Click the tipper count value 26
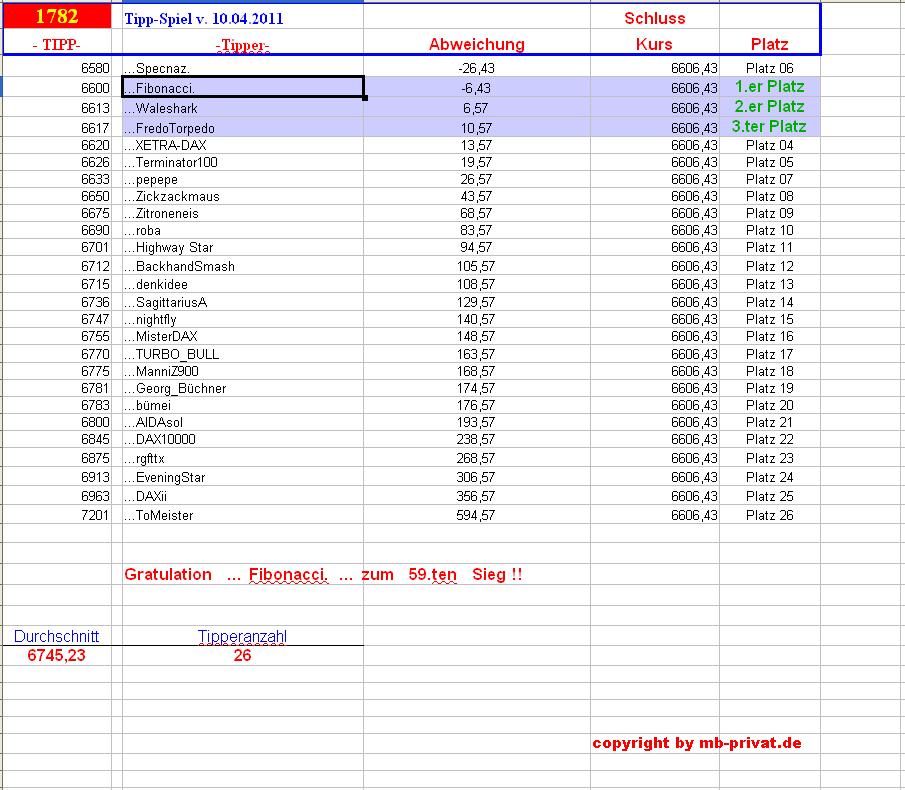Viewport: 905px width, 790px height. 242,656
